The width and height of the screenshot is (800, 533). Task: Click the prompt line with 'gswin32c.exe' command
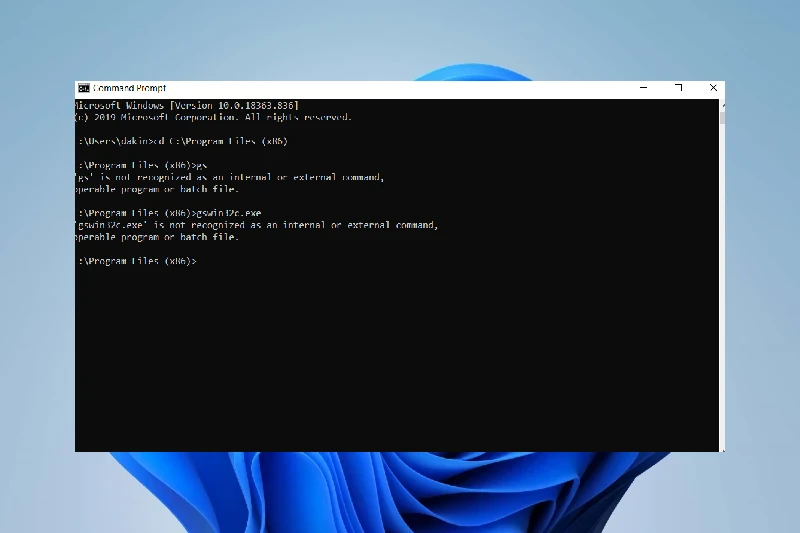pos(168,213)
